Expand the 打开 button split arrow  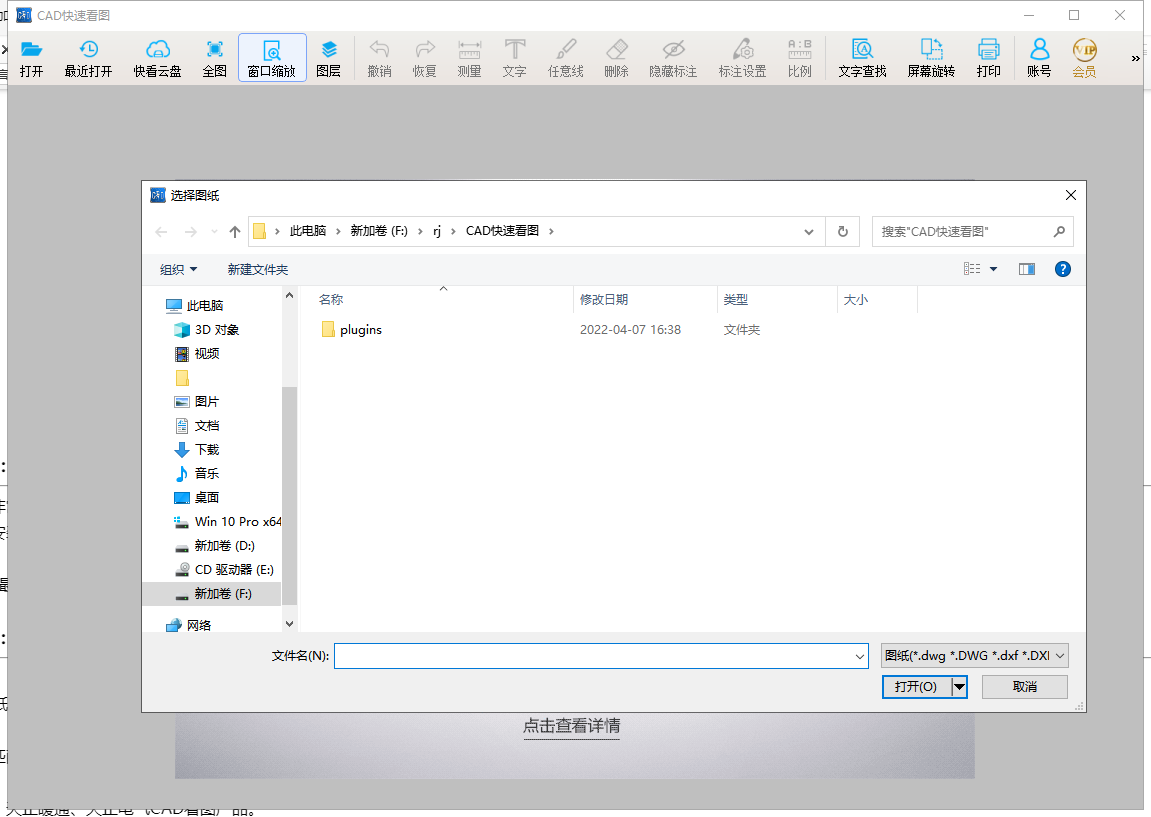coord(959,686)
